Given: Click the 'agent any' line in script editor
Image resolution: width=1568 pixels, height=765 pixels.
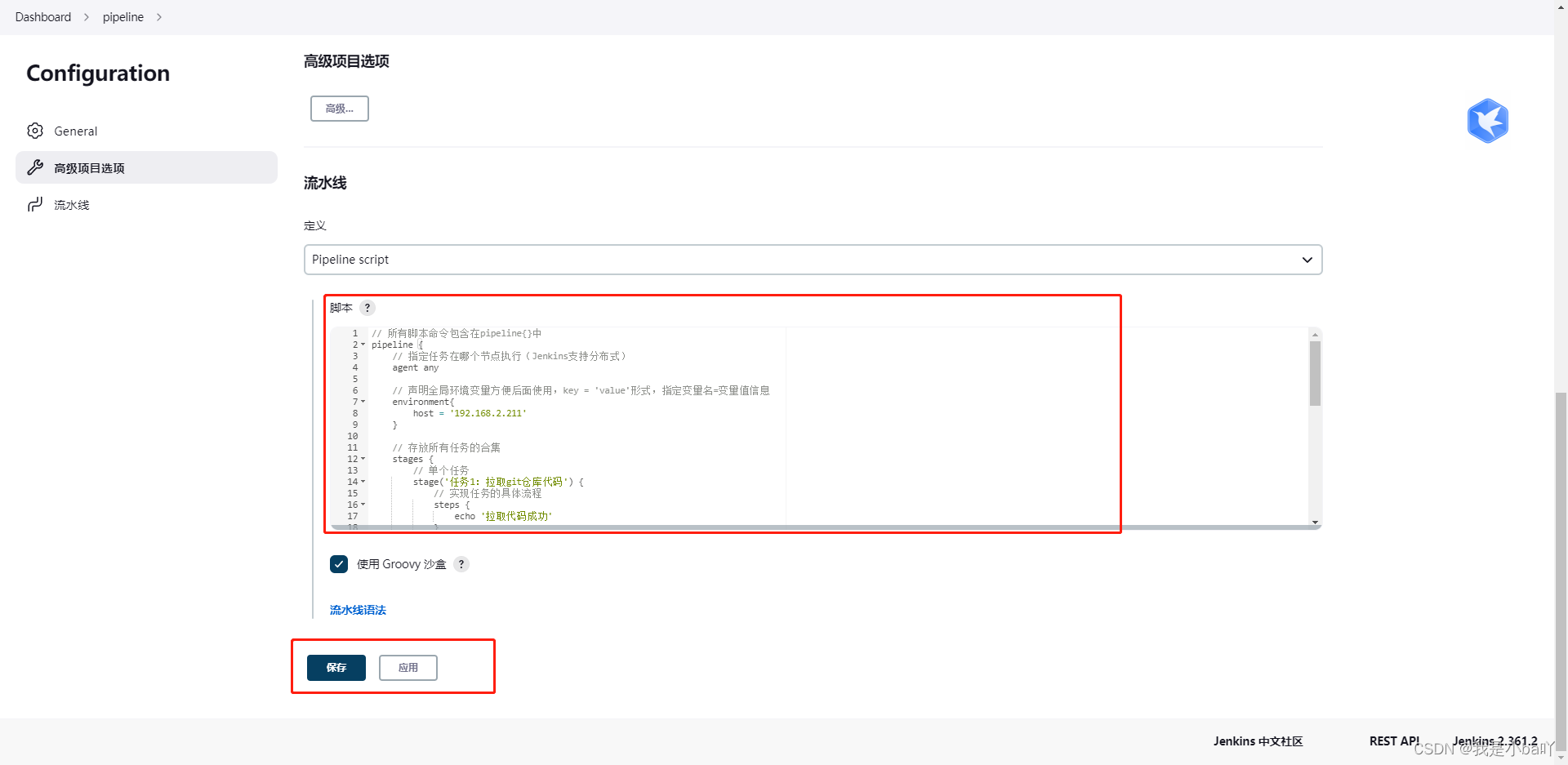Looking at the screenshot, I should coord(415,367).
